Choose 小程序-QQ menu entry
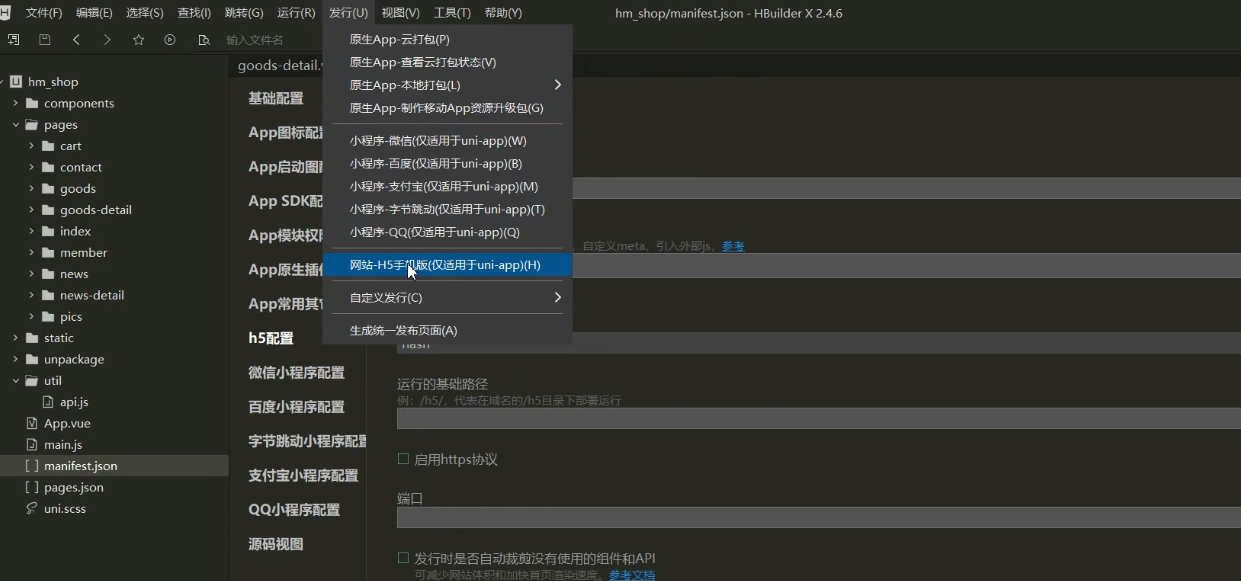This screenshot has width=1241, height=581. pyautogui.click(x=447, y=232)
